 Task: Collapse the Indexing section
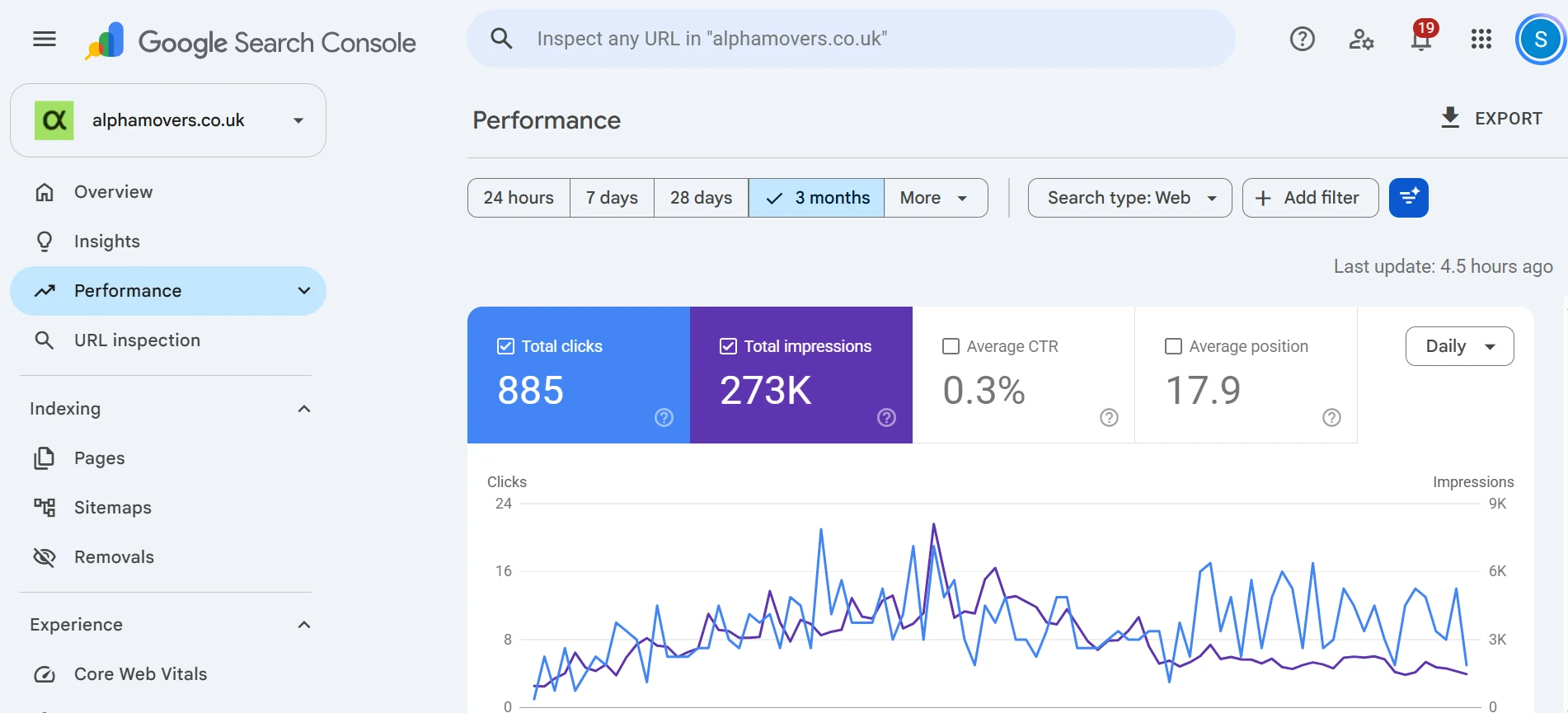click(x=304, y=409)
